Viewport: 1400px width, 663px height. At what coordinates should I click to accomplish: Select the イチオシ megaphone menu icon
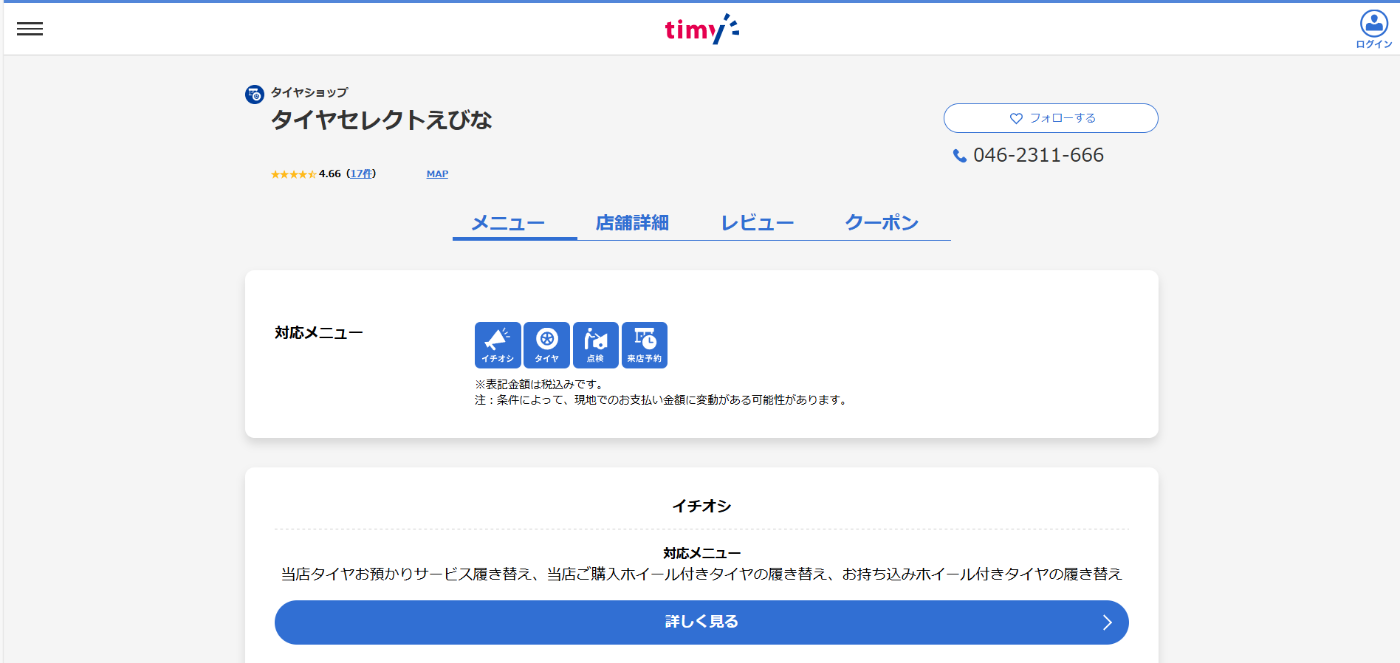[498, 345]
